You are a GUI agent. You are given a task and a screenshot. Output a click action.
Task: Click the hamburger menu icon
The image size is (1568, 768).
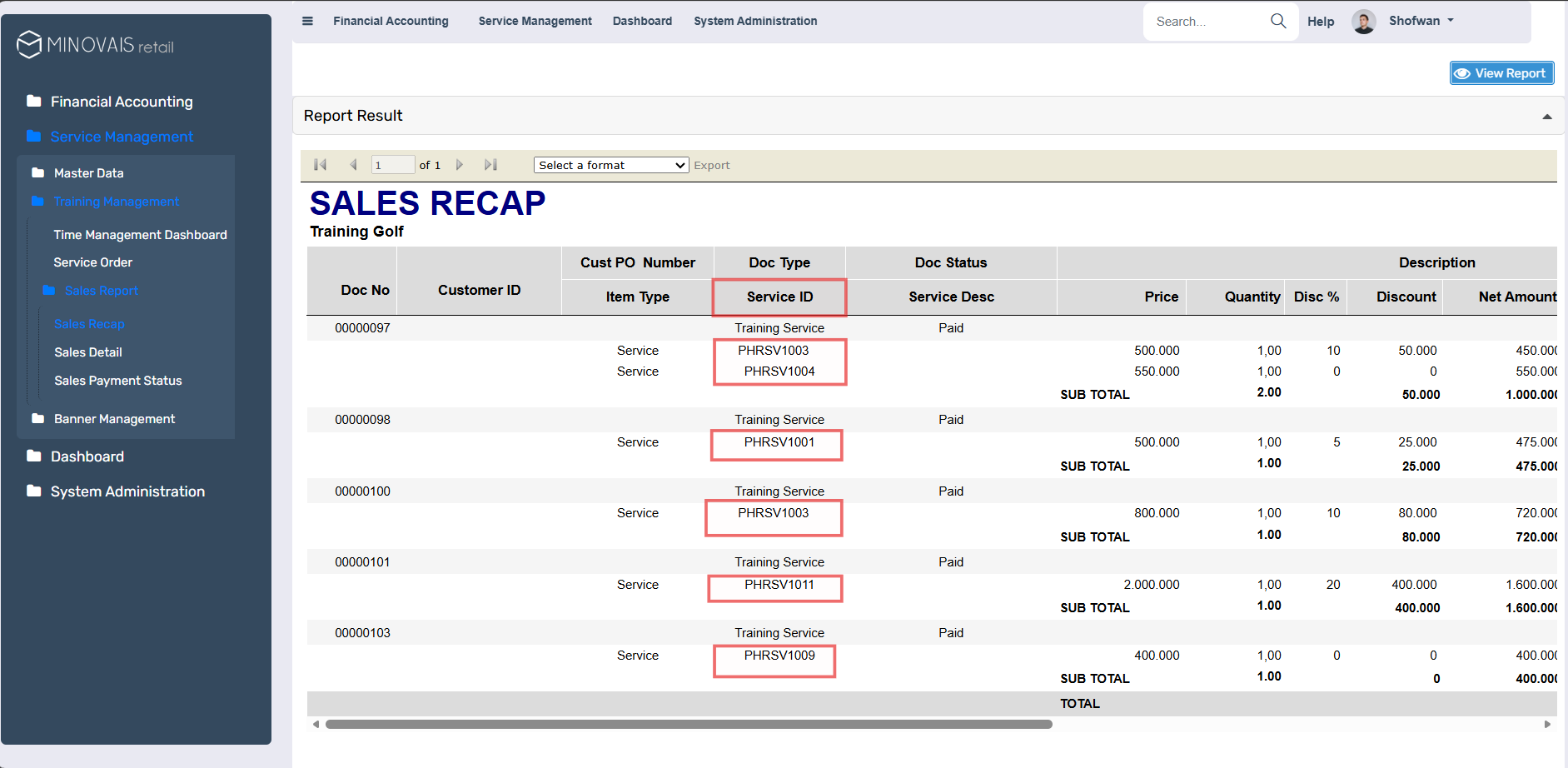point(307,21)
